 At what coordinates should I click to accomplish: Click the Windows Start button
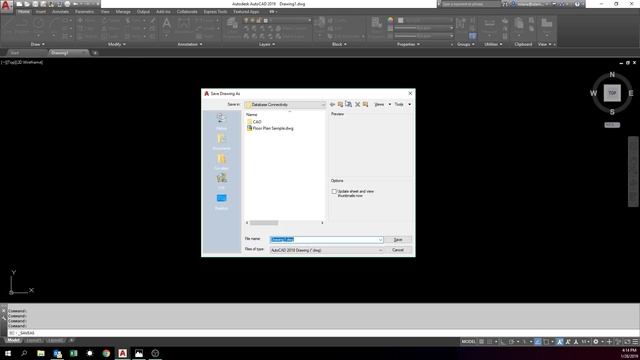[8, 353]
